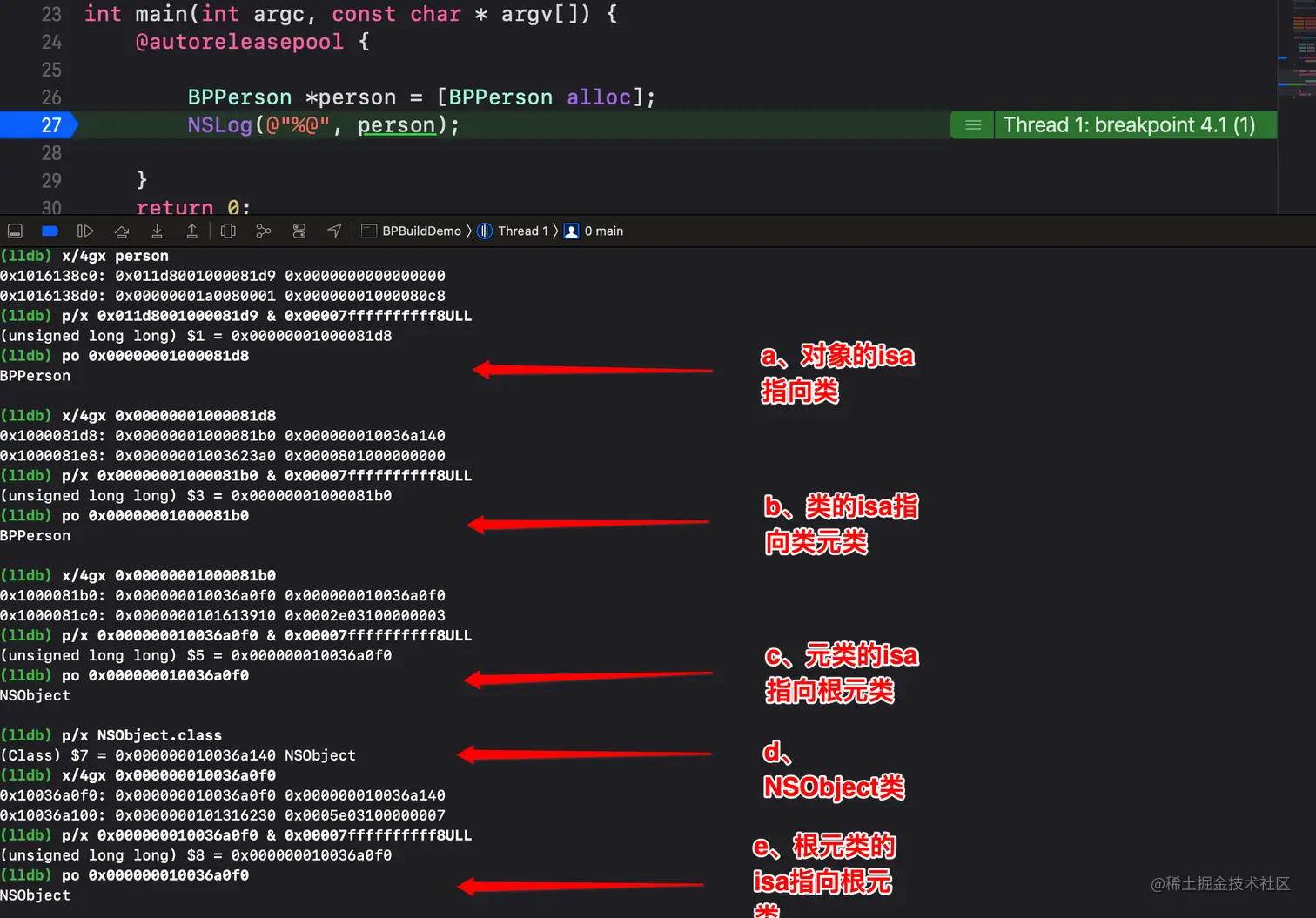Select BPBuildDemo process in debug bar
Screen dimensions: 1316x918
[412, 231]
